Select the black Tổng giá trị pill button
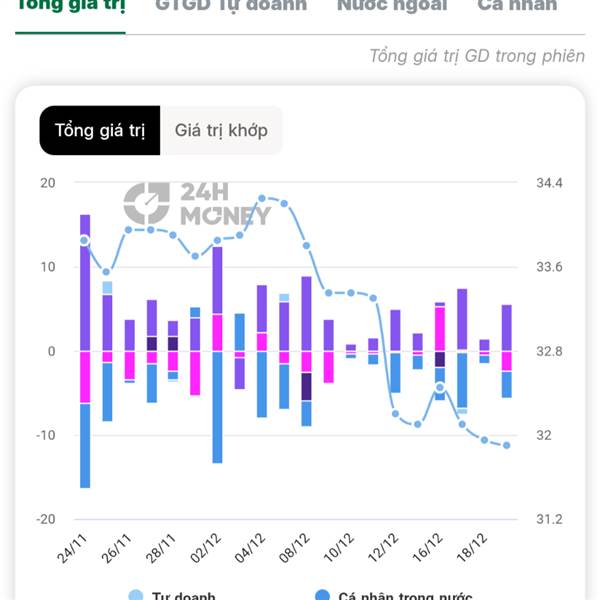This screenshot has width=600, height=600. 100,131
